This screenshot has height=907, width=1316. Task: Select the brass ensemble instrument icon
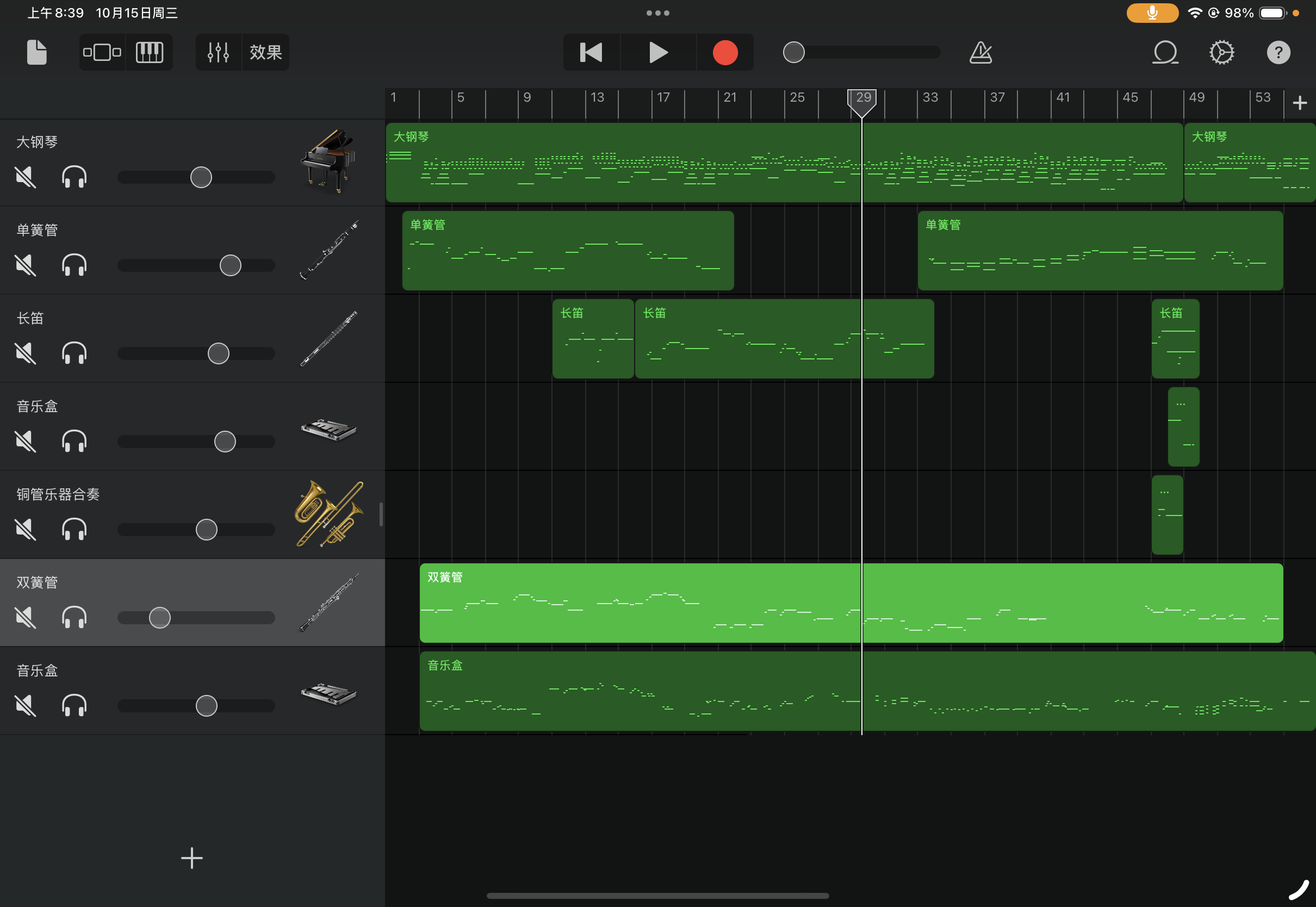pyautogui.click(x=328, y=514)
